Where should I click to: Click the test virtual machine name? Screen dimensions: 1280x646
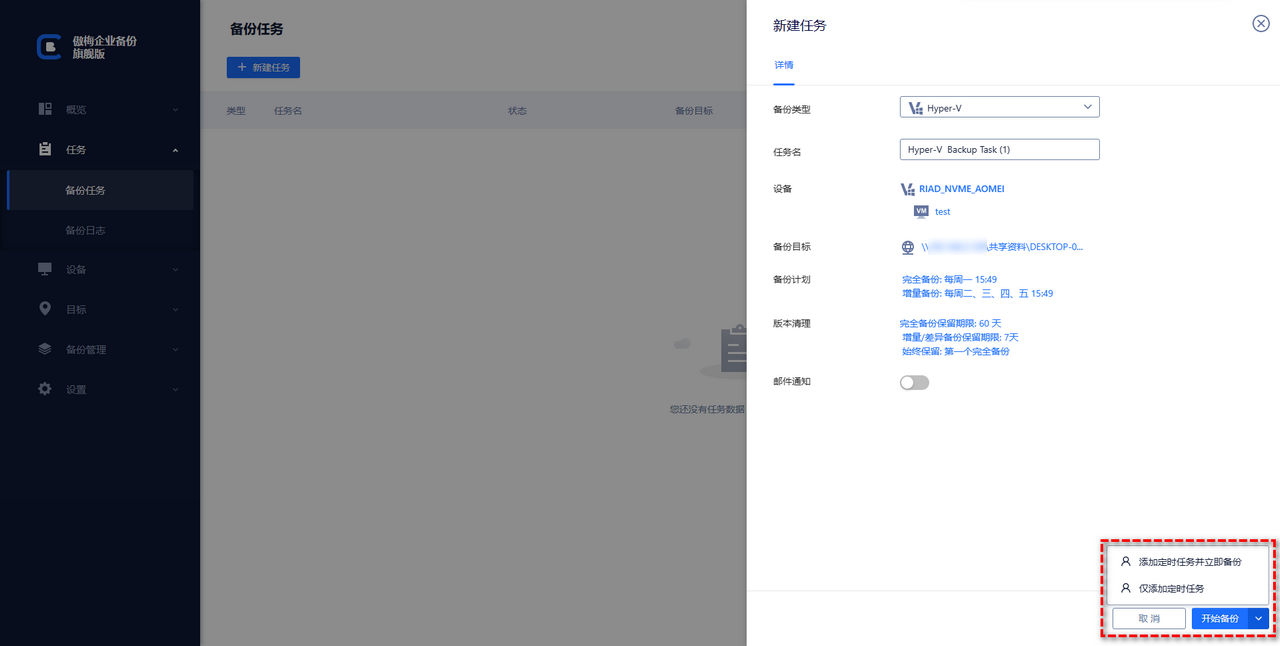(x=942, y=212)
